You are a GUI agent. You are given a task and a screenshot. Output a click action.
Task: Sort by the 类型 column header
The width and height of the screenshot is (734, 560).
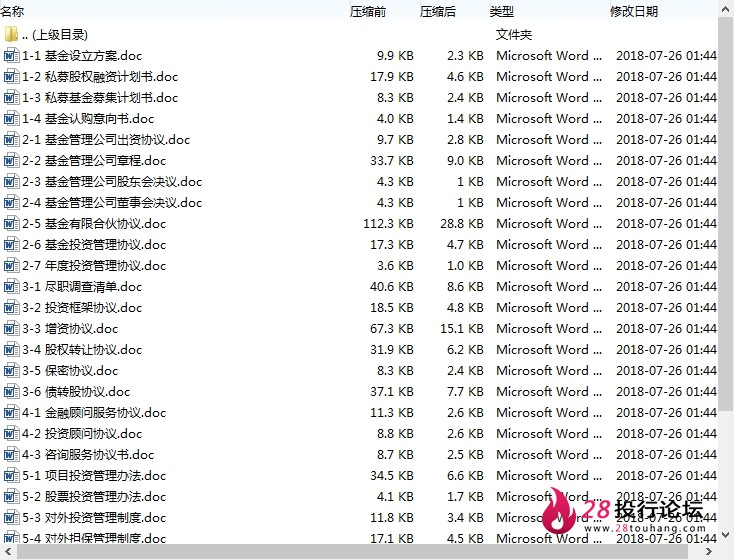click(502, 11)
